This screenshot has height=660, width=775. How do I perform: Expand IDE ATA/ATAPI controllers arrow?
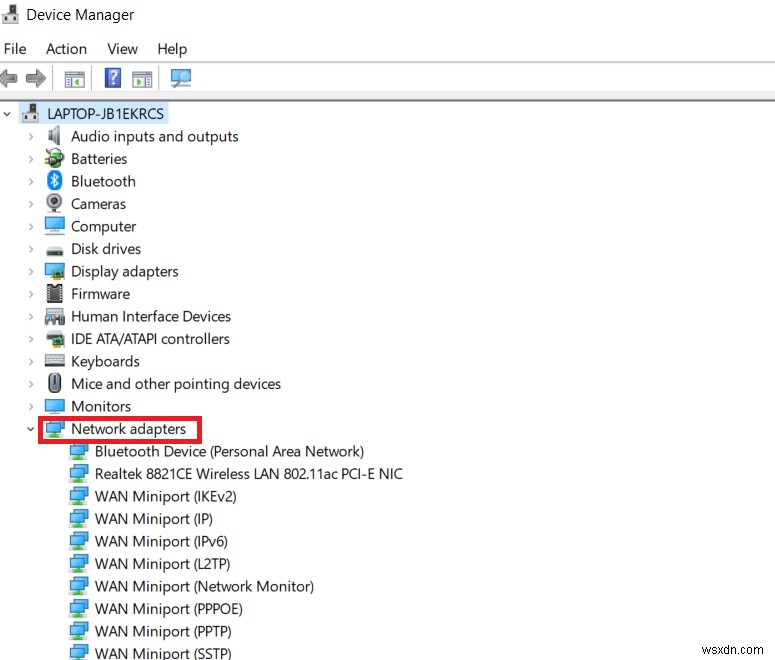(31, 339)
